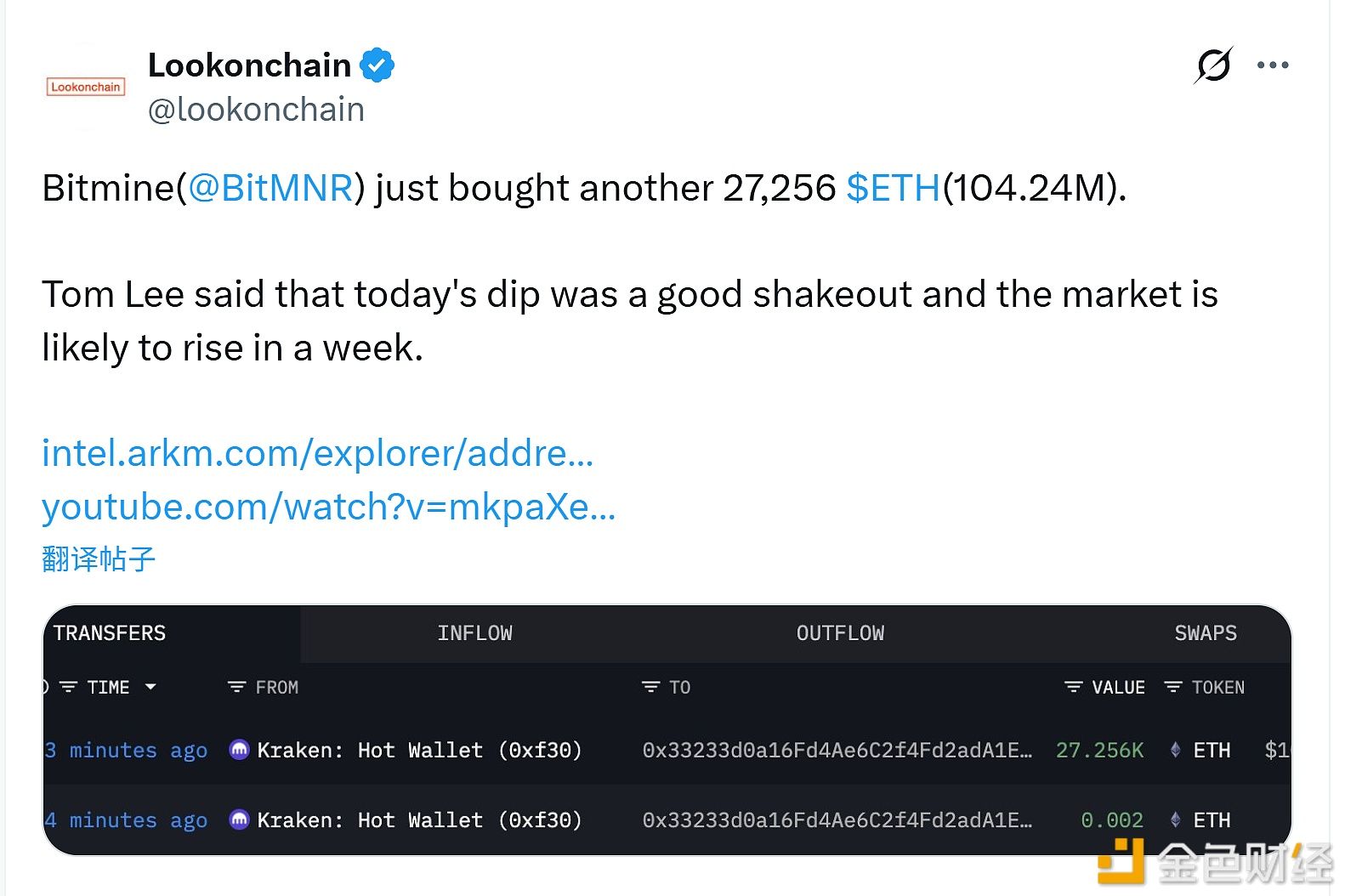The height and width of the screenshot is (896, 1345).
Task: Click the Grok slashed-circle icon
Action: tap(1213, 65)
